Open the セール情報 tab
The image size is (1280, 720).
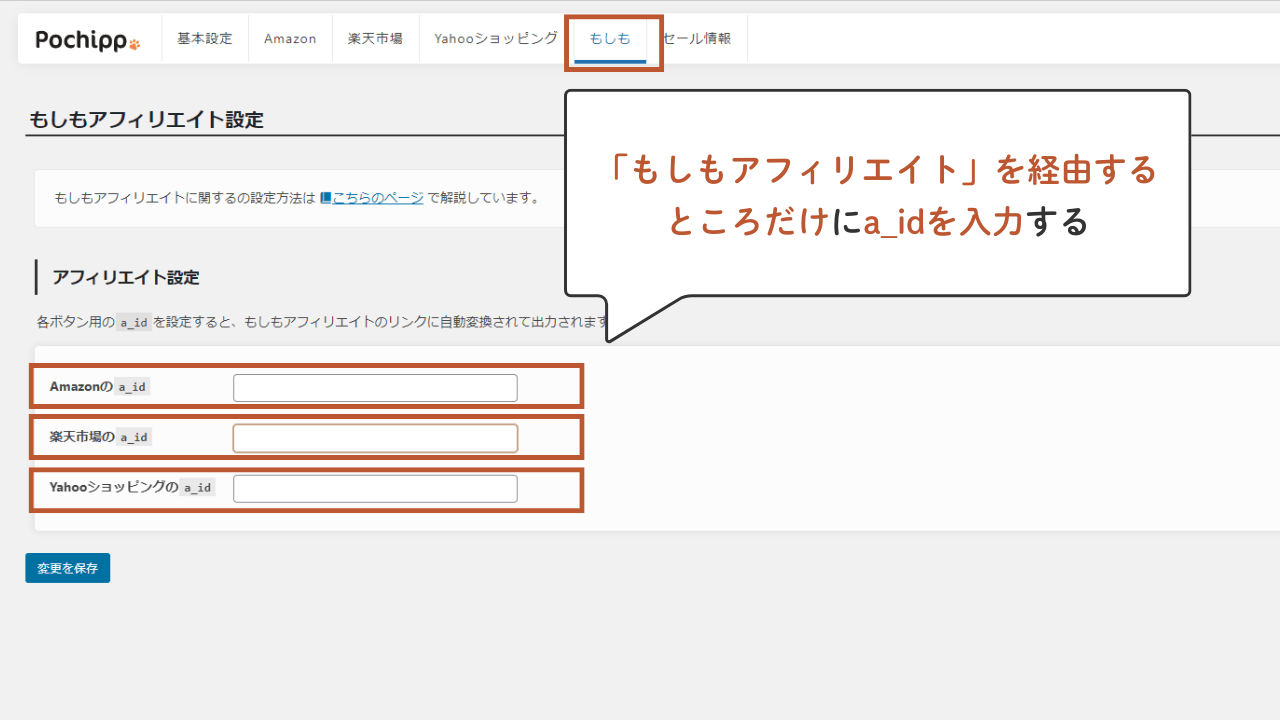(x=697, y=39)
